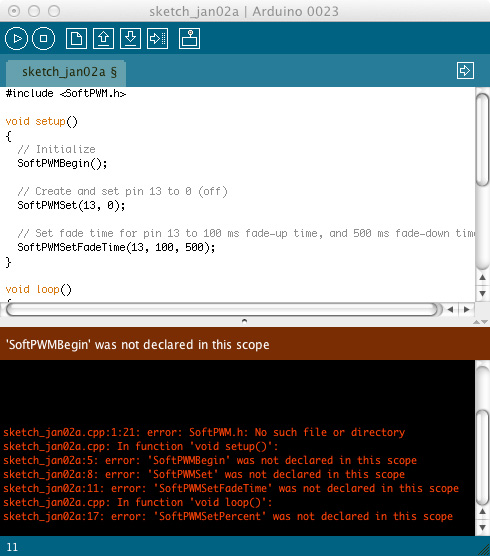Click the 'void loop()' line
The width and height of the screenshot is (490, 556).
tap(39, 289)
